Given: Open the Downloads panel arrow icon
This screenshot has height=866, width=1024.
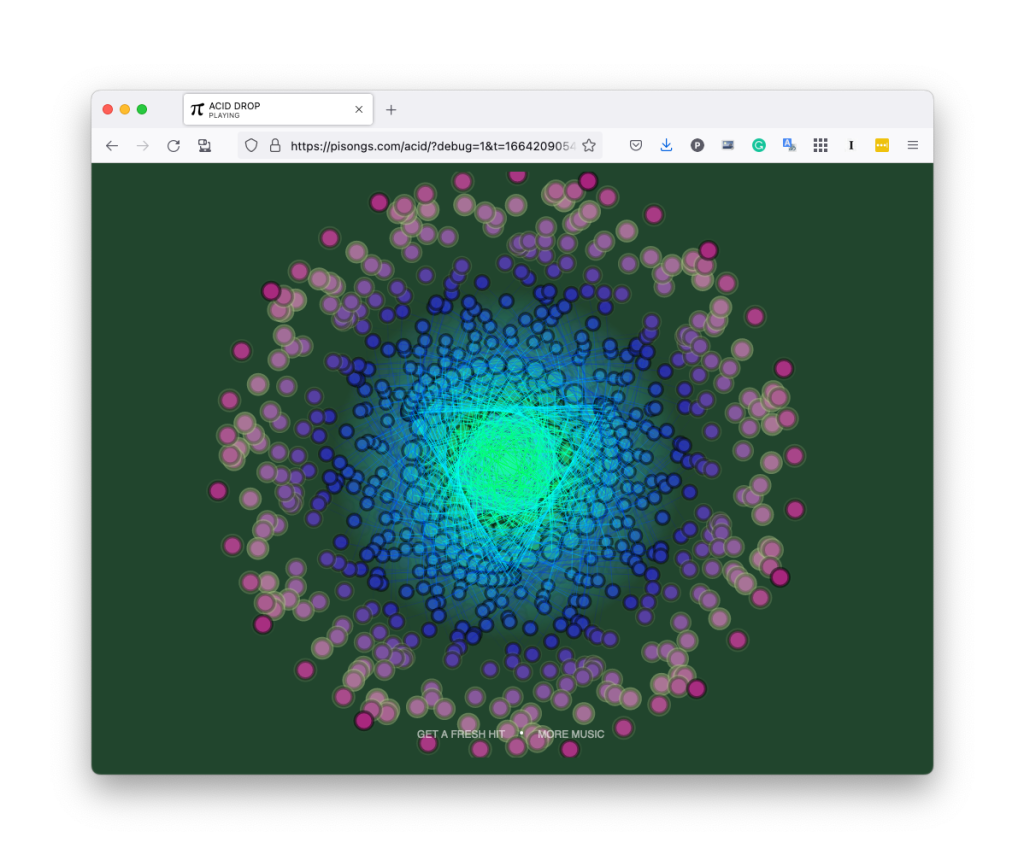Looking at the screenshot, I should [666, 146].
